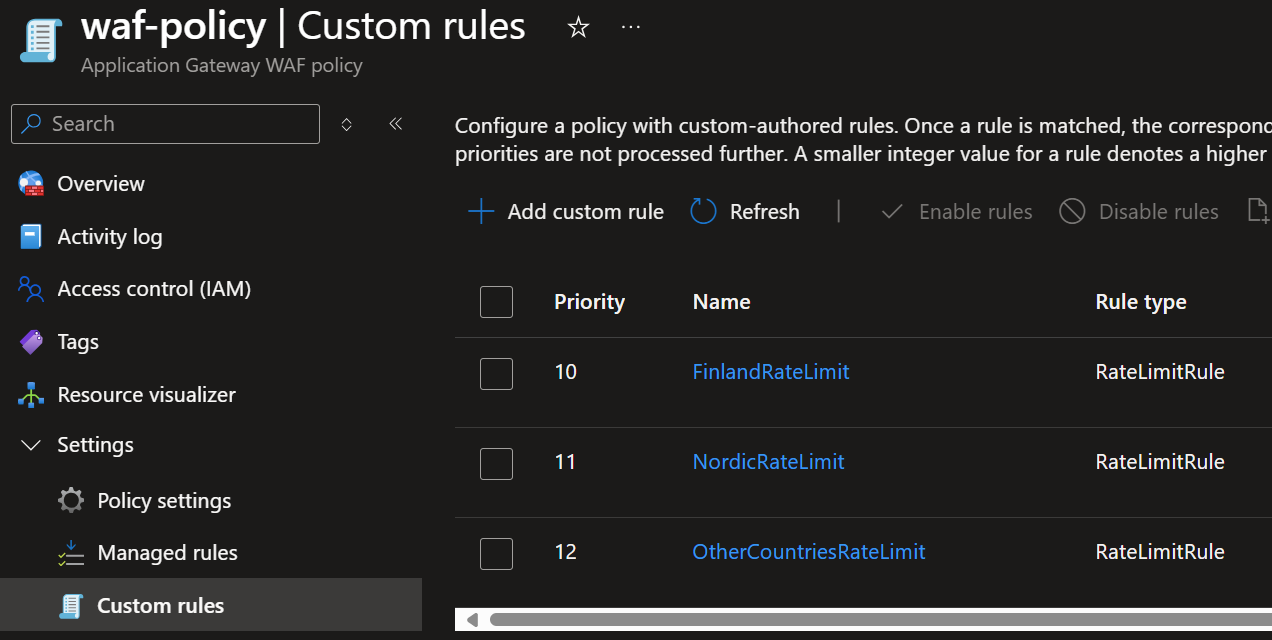Screen dimensions: 1272x640
Task: Click the Overview globe icon in sidebar
Action: (x=31, y=184)
